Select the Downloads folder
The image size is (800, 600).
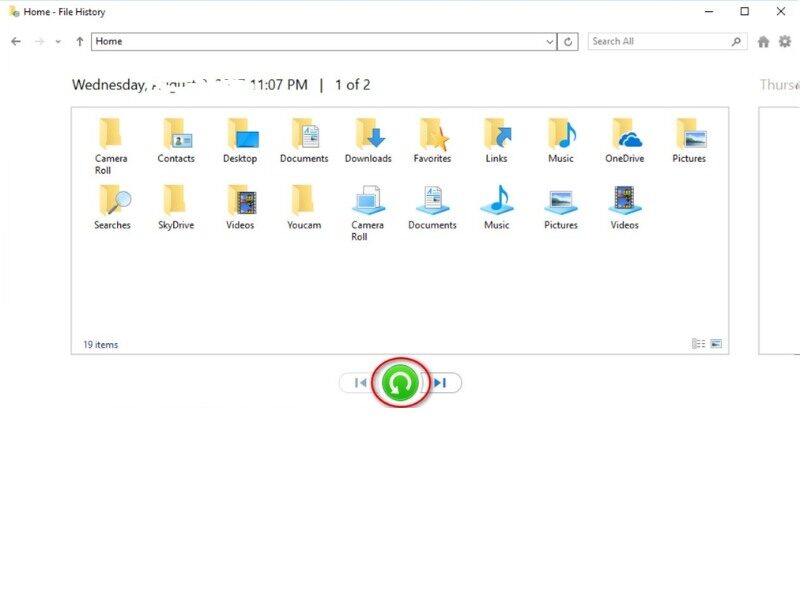pos(369,140)
